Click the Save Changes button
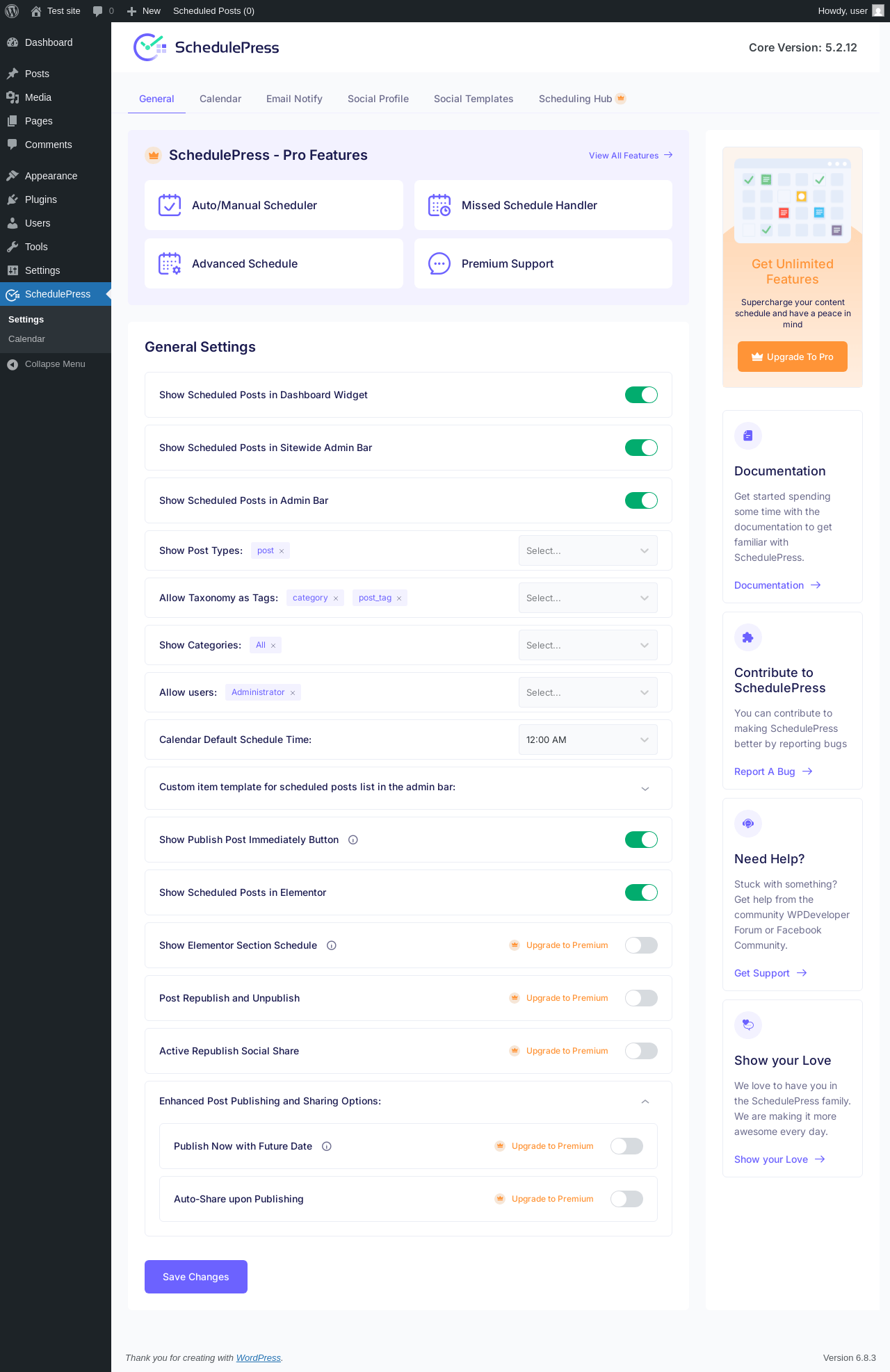 (196, 1277)
